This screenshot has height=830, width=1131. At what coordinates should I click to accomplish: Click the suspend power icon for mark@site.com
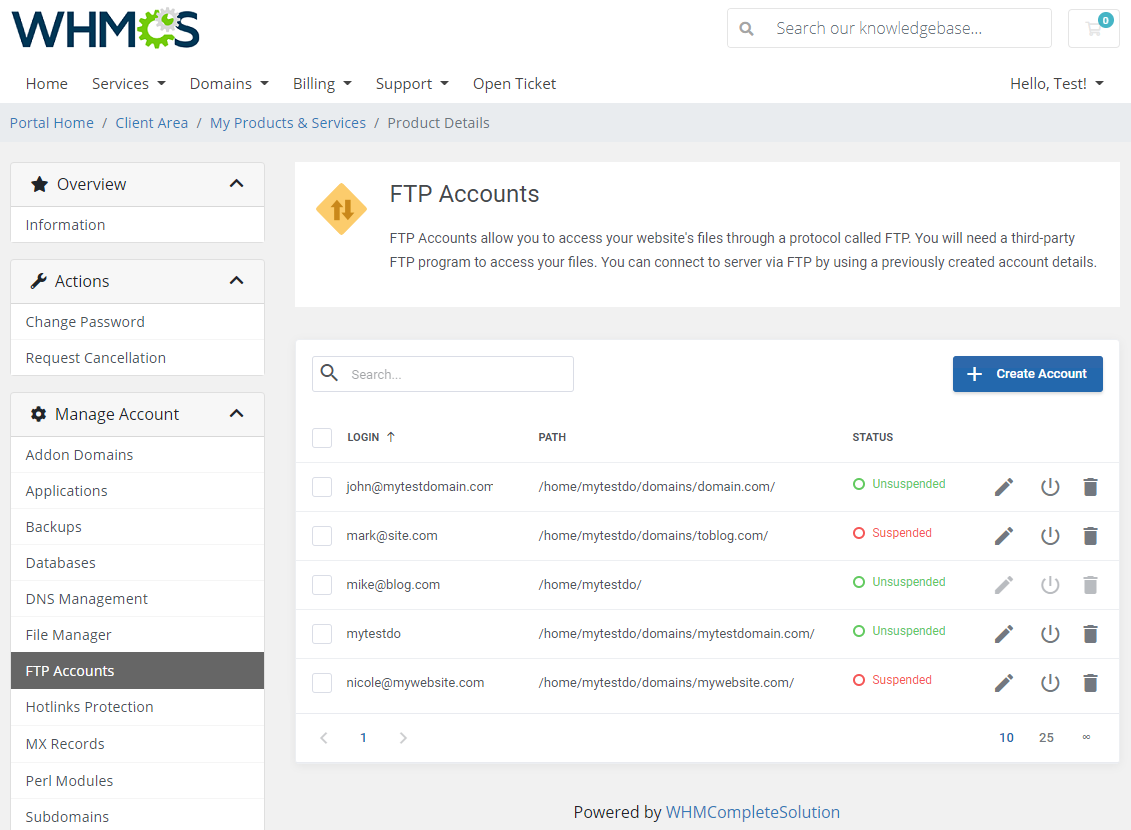click(x=1049, y=535)
